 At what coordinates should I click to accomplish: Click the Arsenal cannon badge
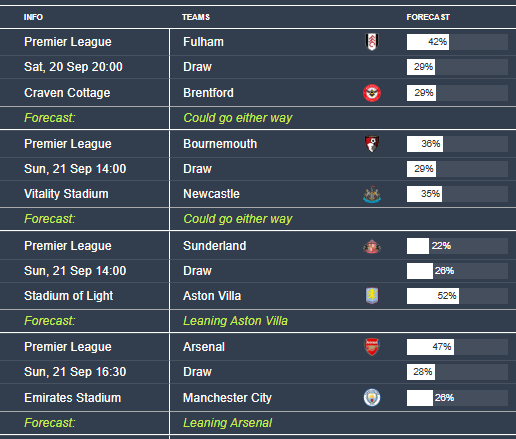click(372, 347)
